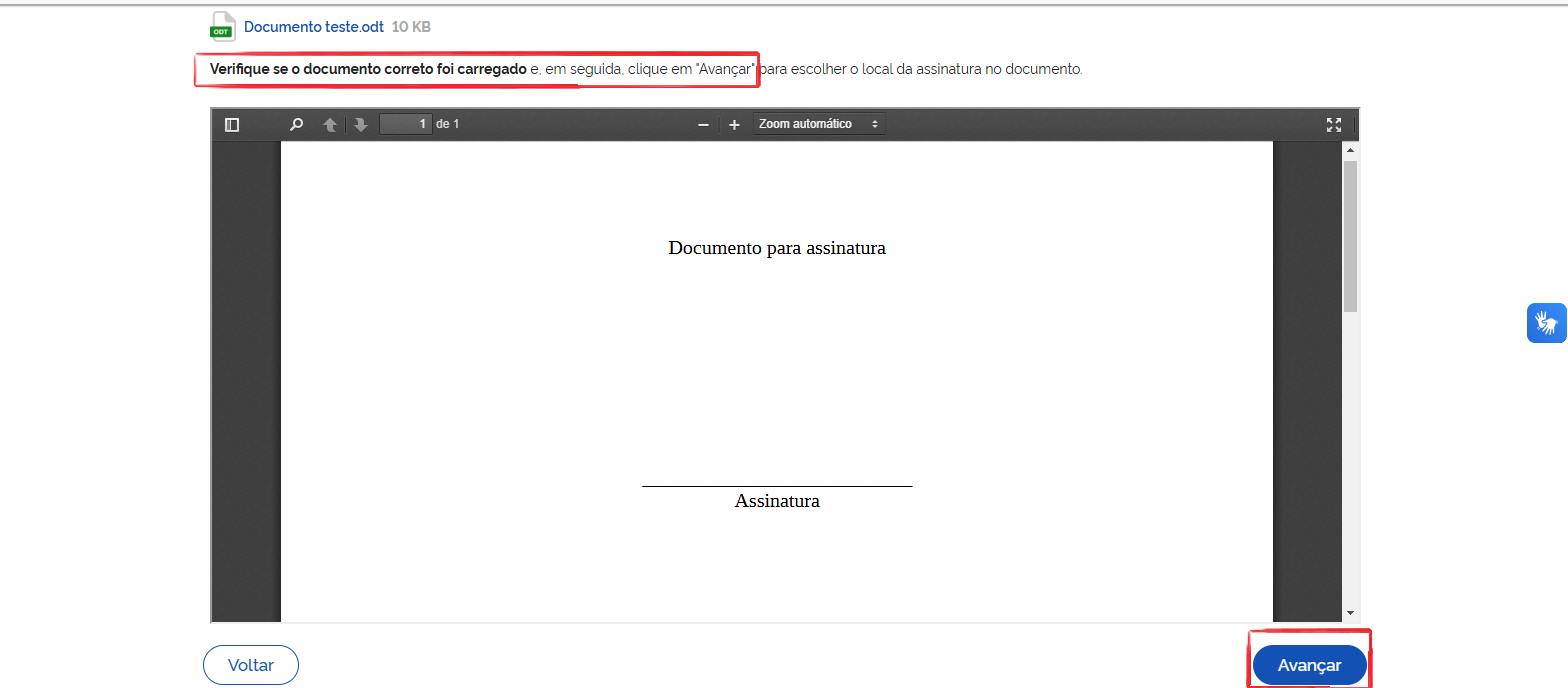
Task: Click the page number field
Action: (406, 124)
